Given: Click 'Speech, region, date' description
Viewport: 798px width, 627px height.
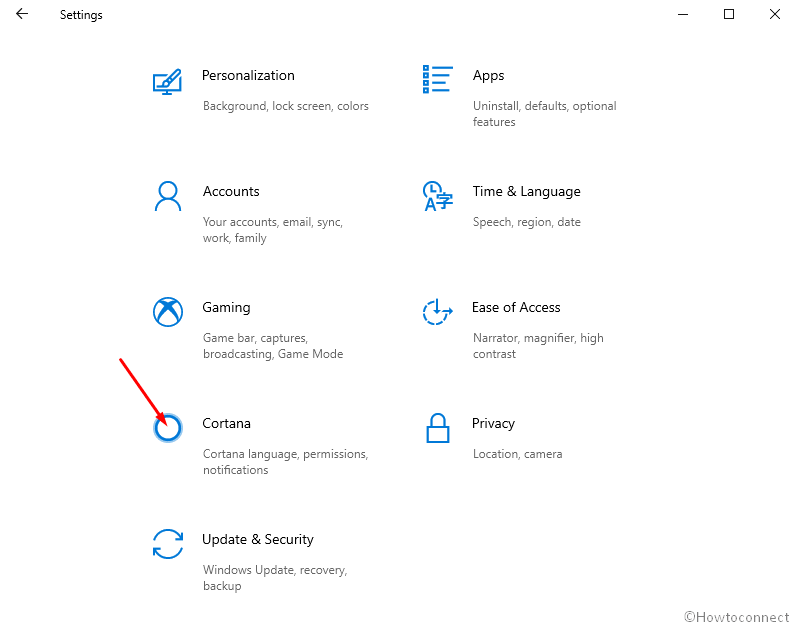Looking at the screenshot, I should pyautogui.click(x=527, y=222).
